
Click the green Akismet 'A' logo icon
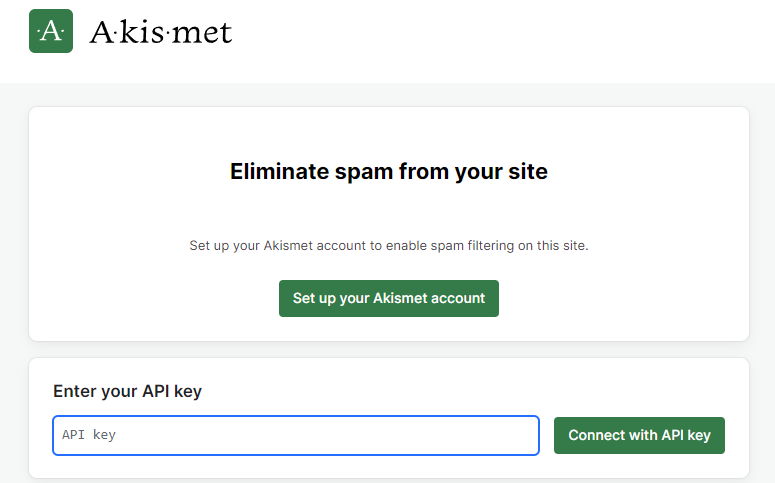tap(51, 31)
